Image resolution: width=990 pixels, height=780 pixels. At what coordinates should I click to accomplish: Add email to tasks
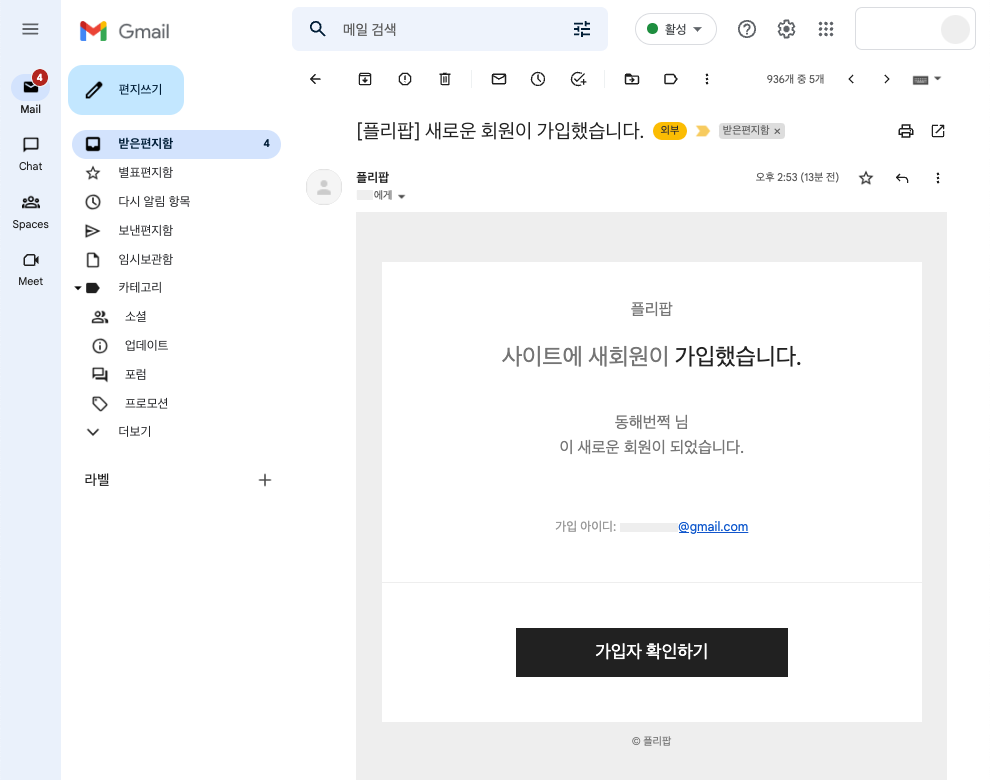[x=578, y=79]
